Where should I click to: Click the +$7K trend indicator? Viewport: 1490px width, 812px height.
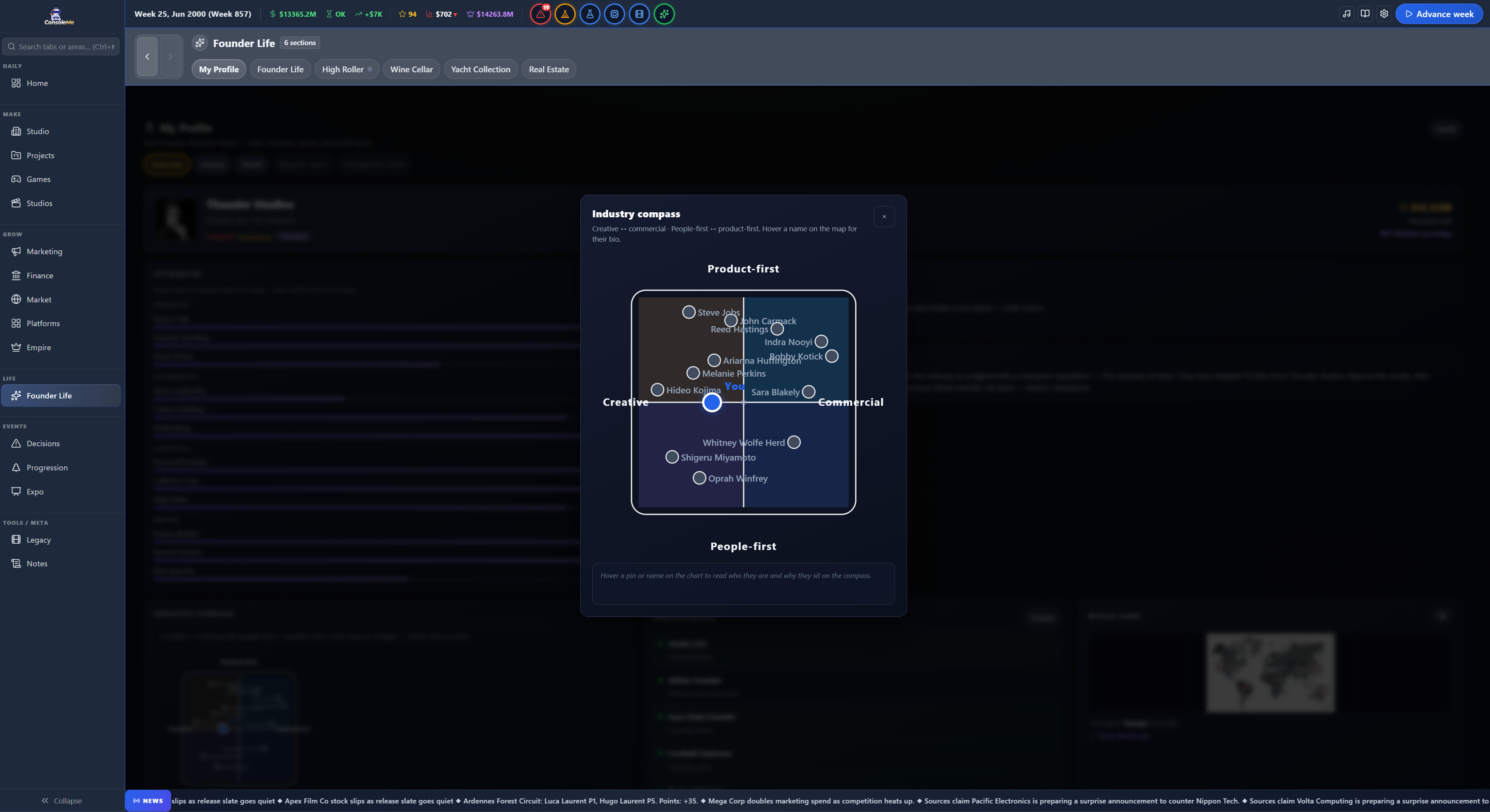368,14
